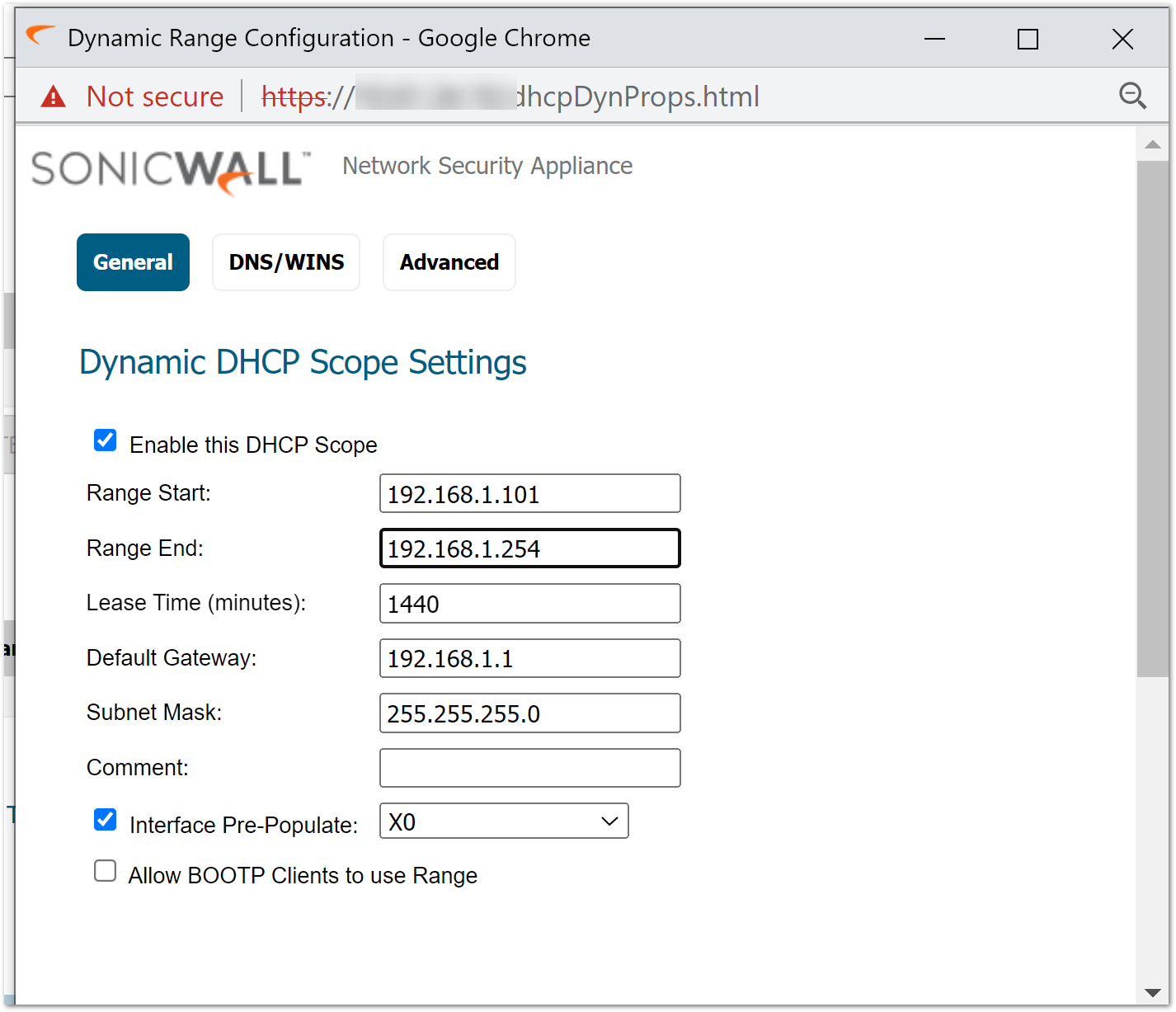The height and width of the screenshot is (1012, 1176).
Task: Click the zoom magnifier icon in address bar
Action: point(1132,96)
